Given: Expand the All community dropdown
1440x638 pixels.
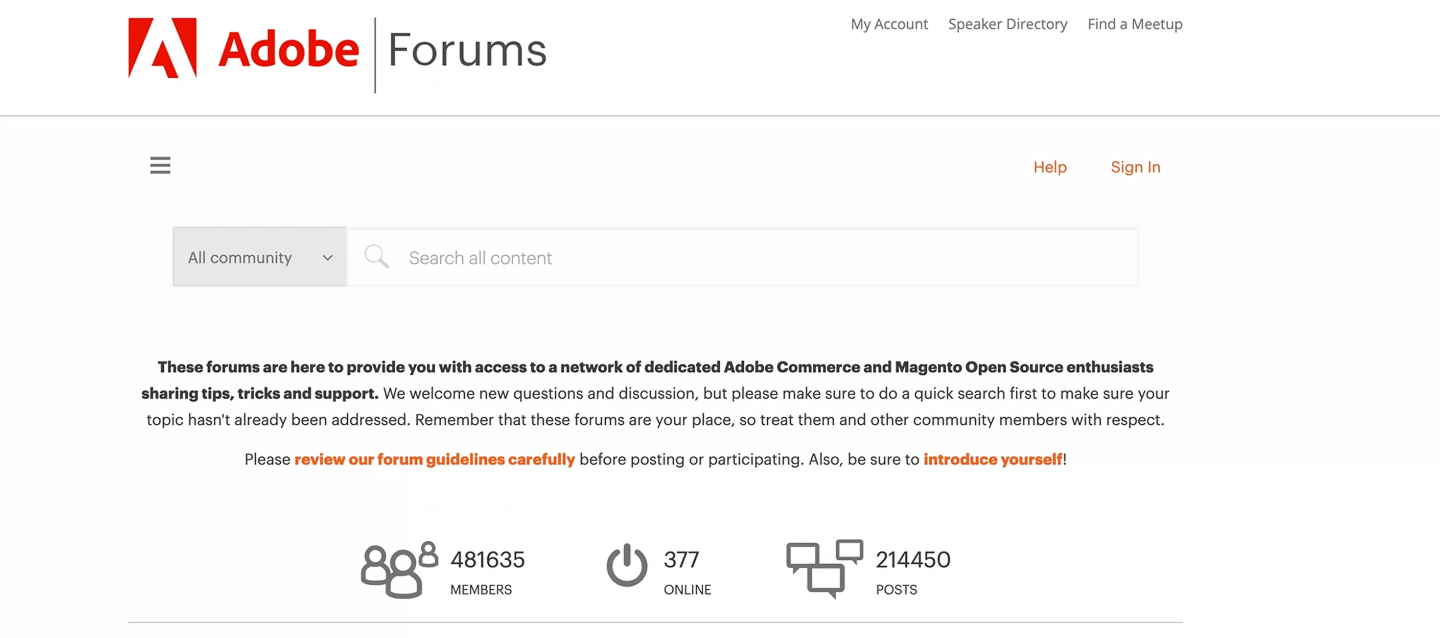Looking at the screenshot, I should 259,257.
